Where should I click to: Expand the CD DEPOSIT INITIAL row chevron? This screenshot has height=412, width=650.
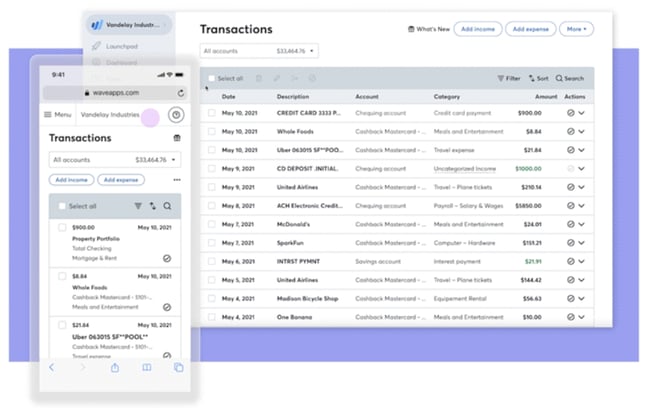(582, 169)
